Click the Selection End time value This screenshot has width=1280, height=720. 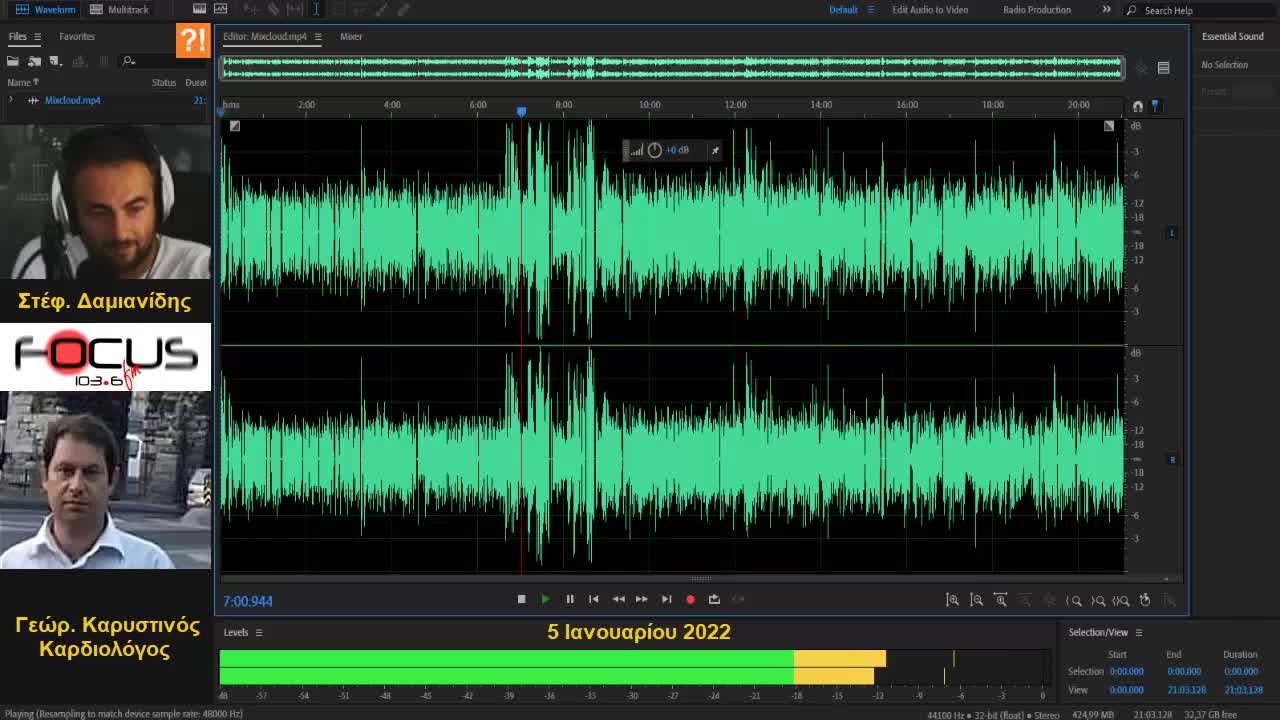(1184, 672)
